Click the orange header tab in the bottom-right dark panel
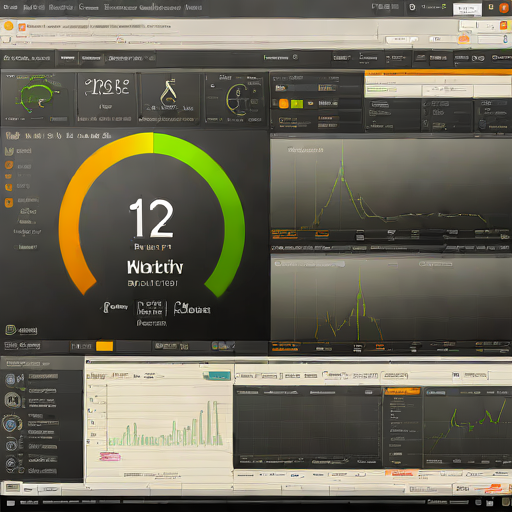This screenshot has width=512, height=512. (x=402, y=391)
